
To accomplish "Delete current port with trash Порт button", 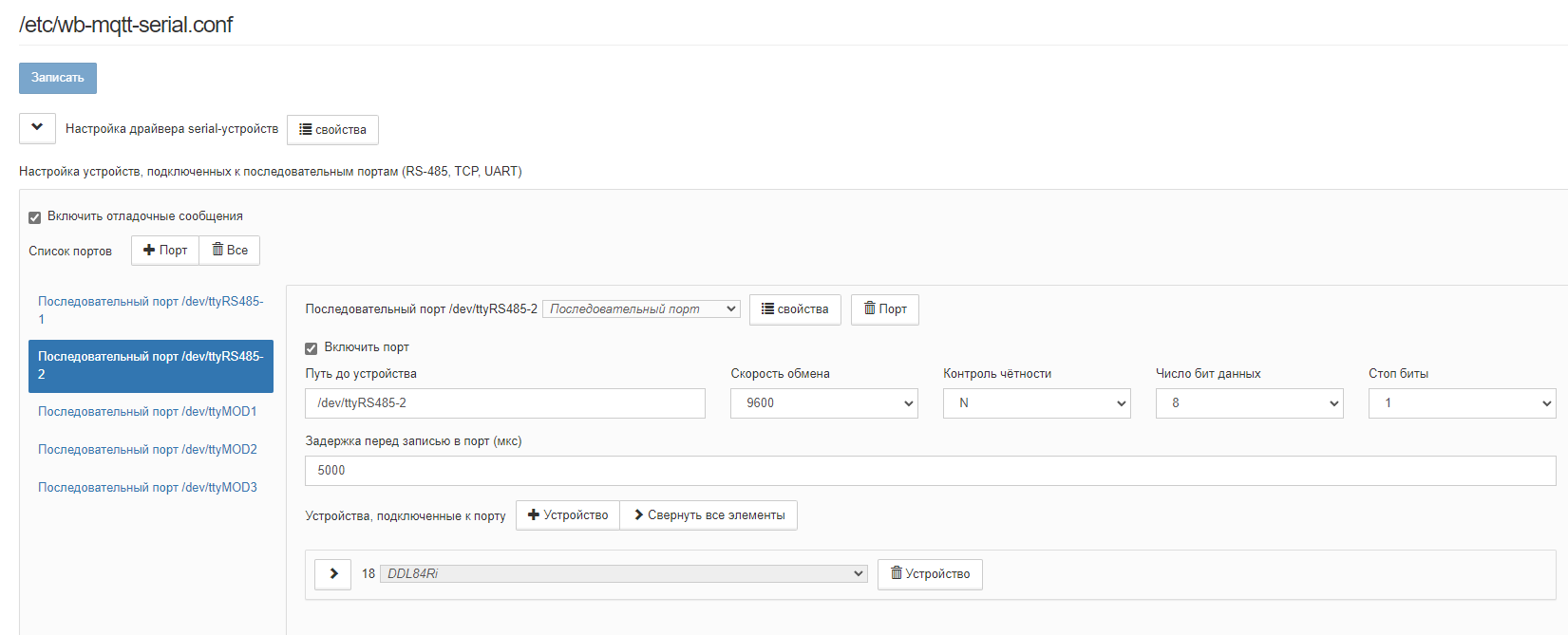I will tap(884, 309).
